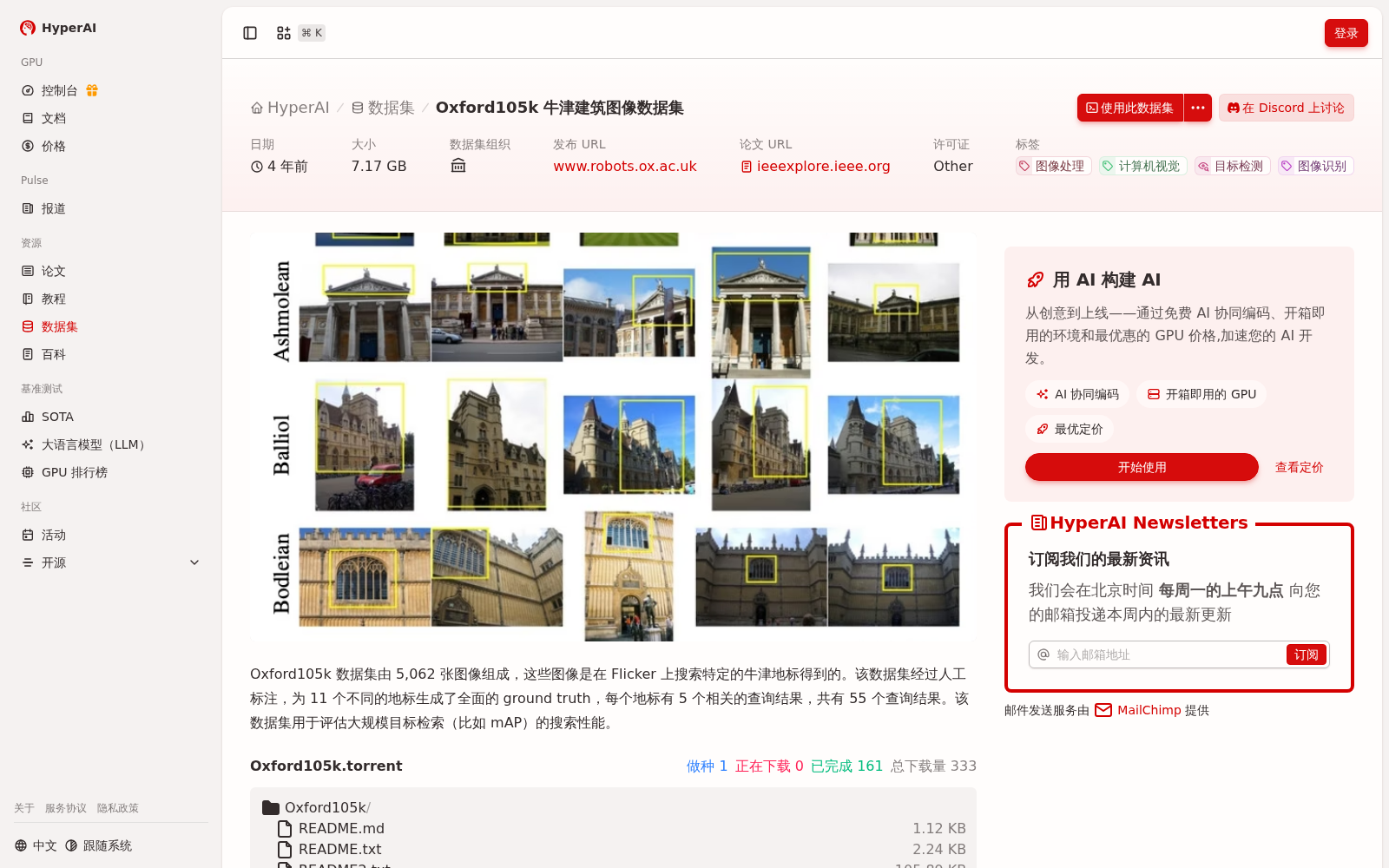Click the 目标检测 tag

coord(1231,166)
